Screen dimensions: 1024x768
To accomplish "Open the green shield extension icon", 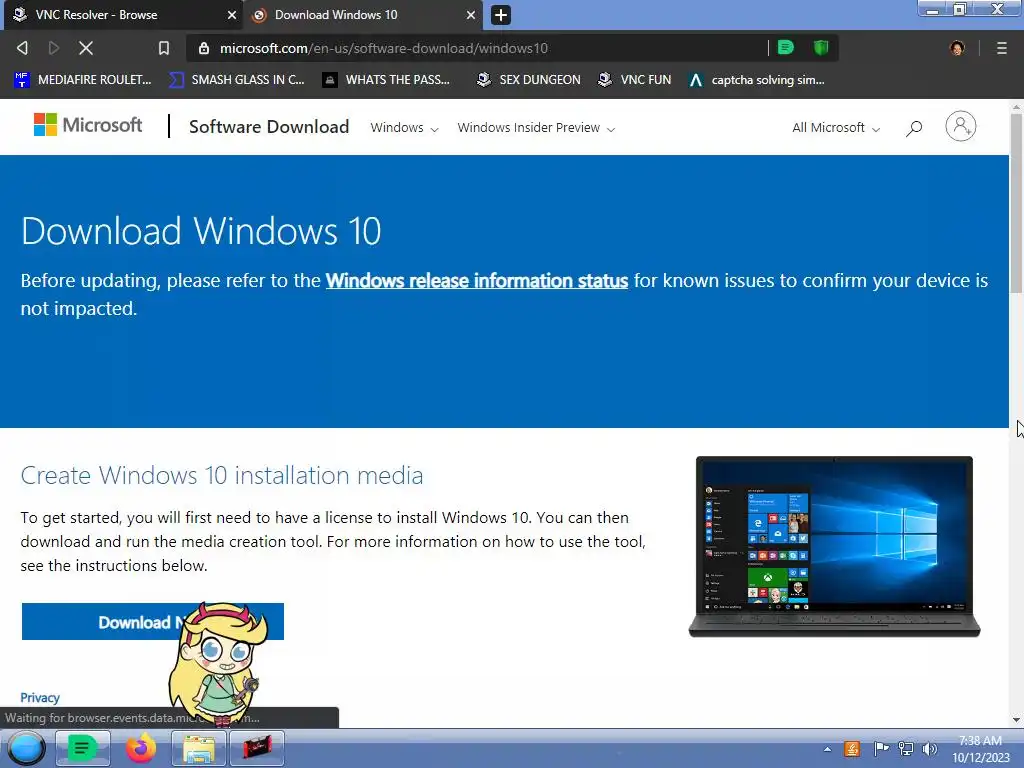I will pos(821,48).
